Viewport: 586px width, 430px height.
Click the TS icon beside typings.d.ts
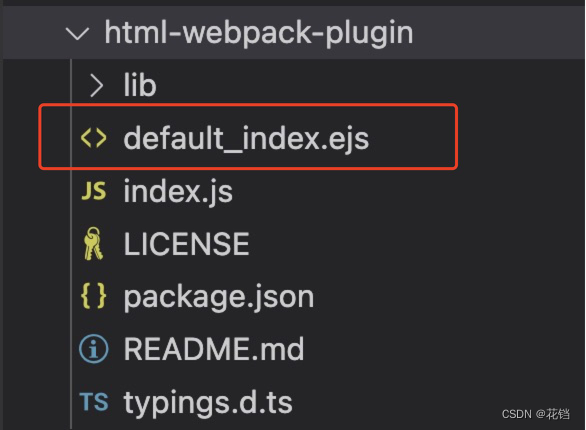[94, 402]
